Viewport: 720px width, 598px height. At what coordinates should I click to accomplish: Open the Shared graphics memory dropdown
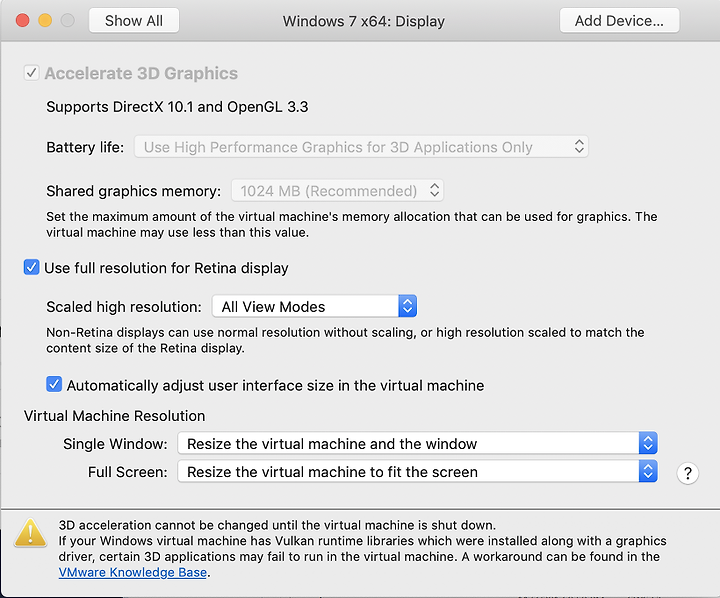pyautogui.click(x=338, y=191)
